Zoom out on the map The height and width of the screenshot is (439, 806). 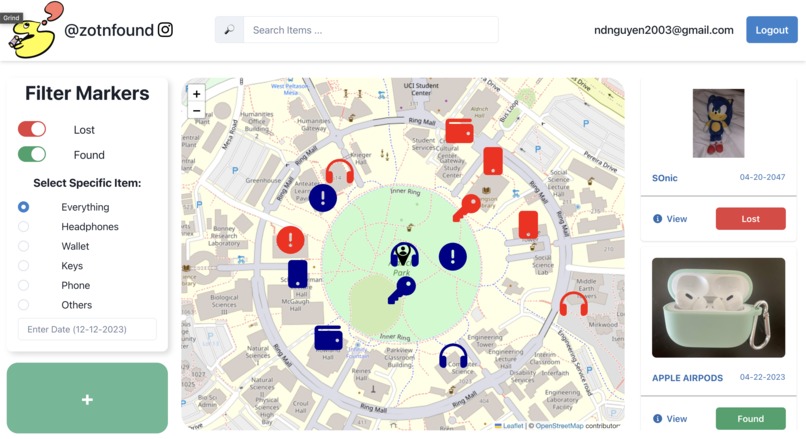[x=196, y=111]
